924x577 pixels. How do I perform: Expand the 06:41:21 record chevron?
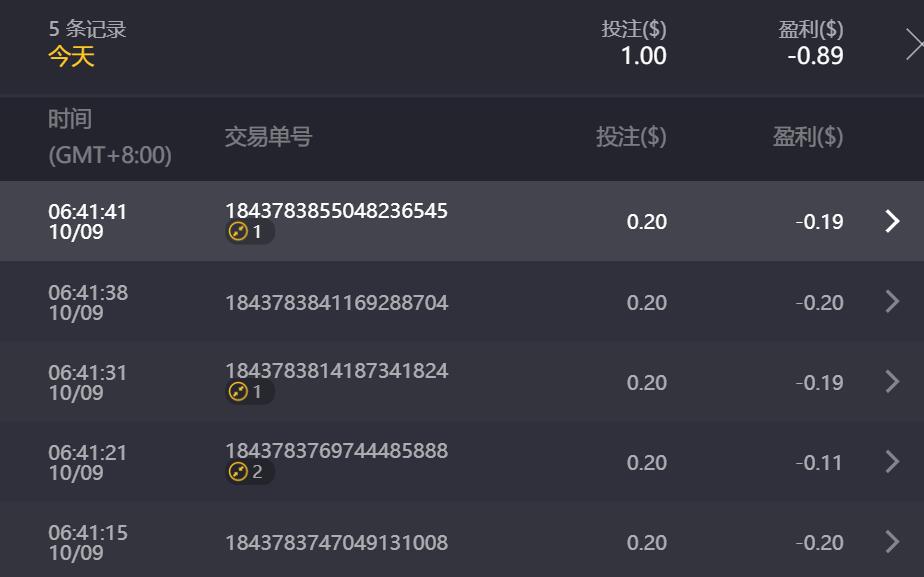tap(892, 462)
